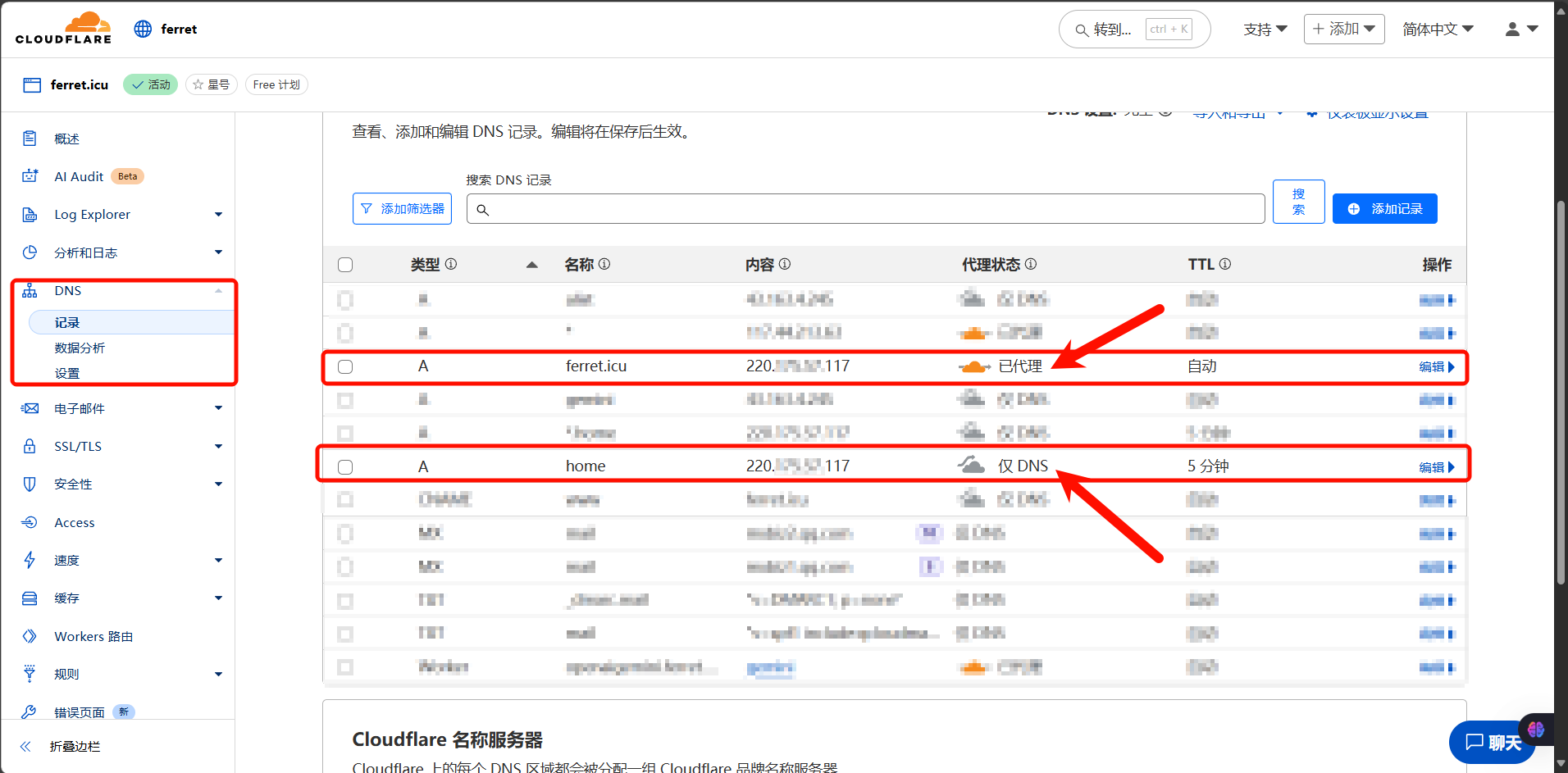Click 编辑 link on home row

[1437, 466]
